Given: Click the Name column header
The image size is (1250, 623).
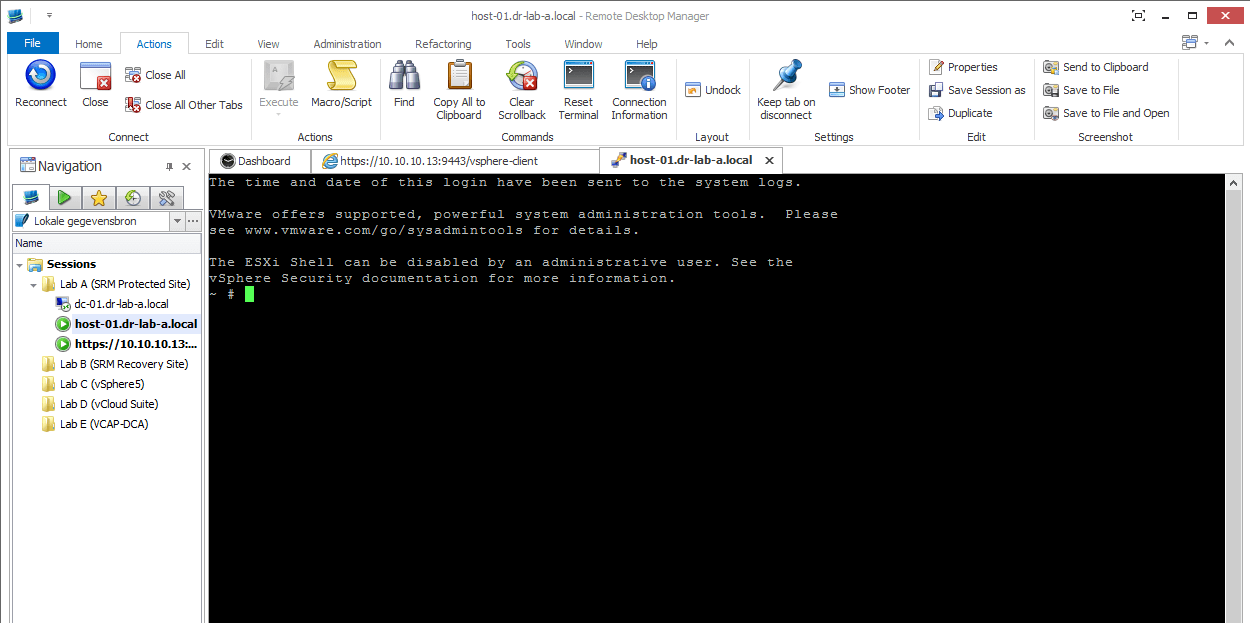Looking at the screenshot, I should click(107, 243).
